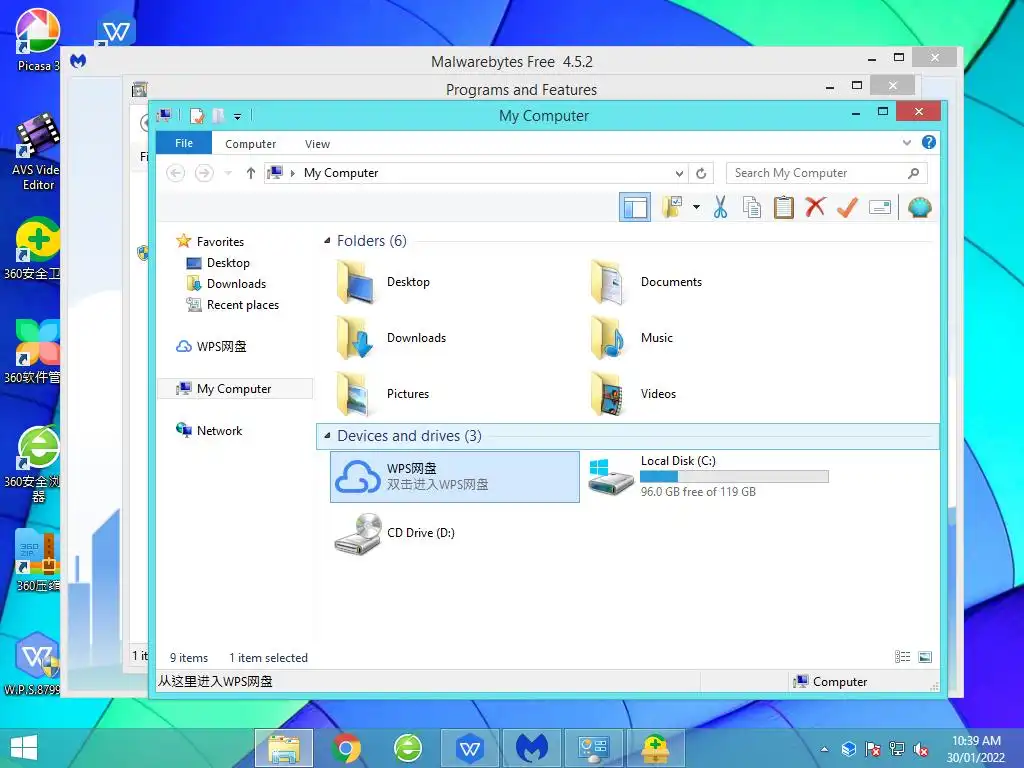The image size is (1024, 768).
Task: Open the Windows Start button
Action: (x=24, y=748)
